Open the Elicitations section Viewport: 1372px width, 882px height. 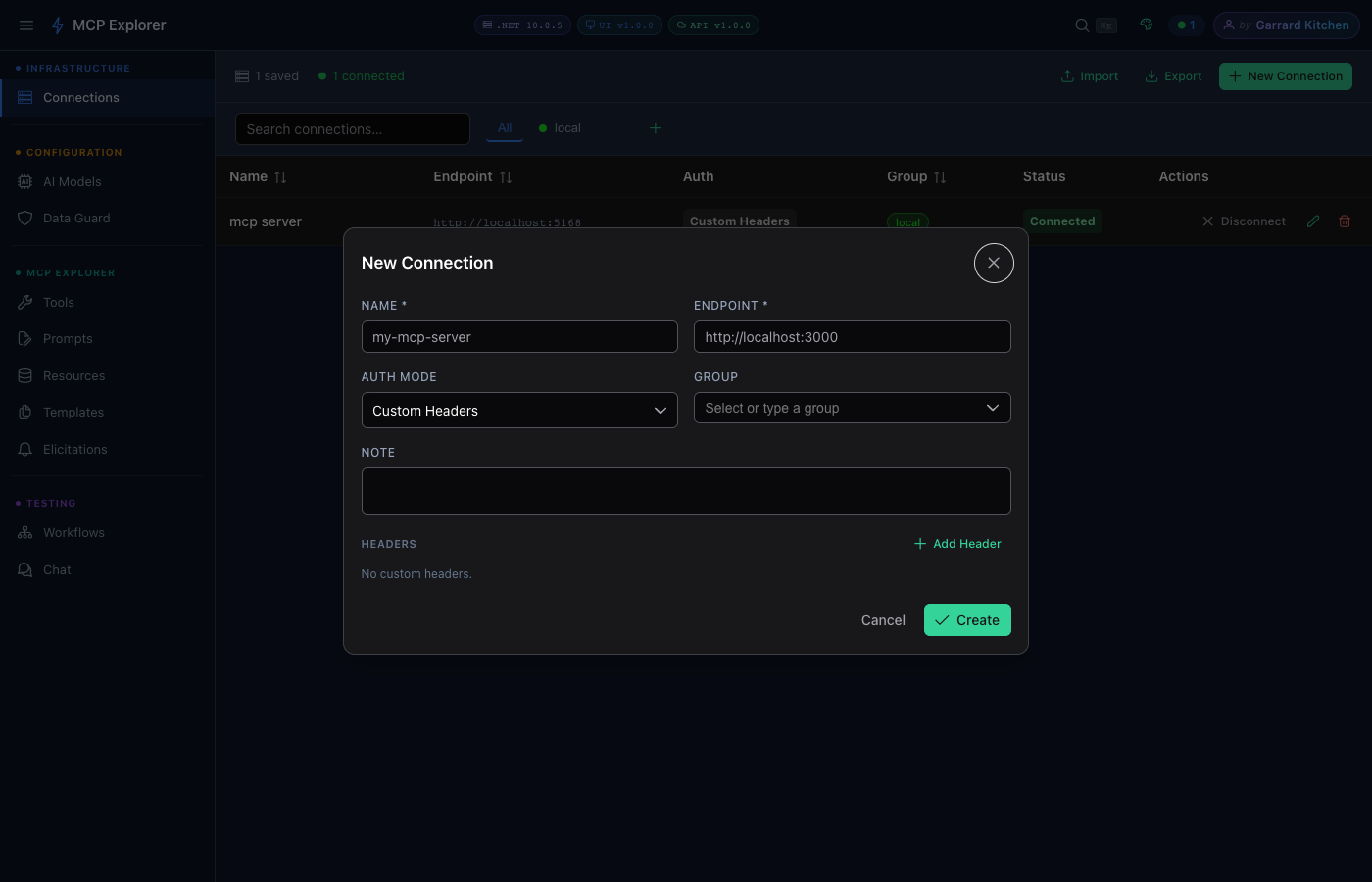74,449
